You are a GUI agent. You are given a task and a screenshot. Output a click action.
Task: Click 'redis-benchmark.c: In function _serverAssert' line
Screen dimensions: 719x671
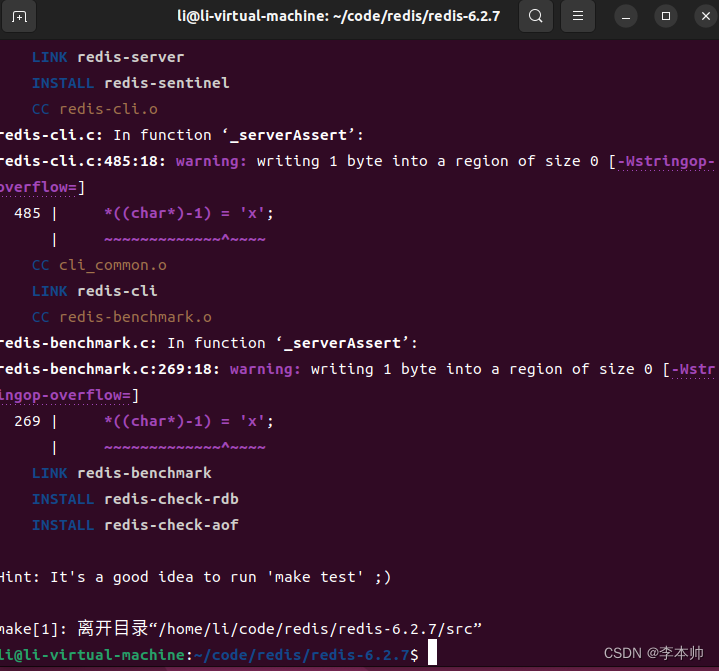(x=209, y=343)
